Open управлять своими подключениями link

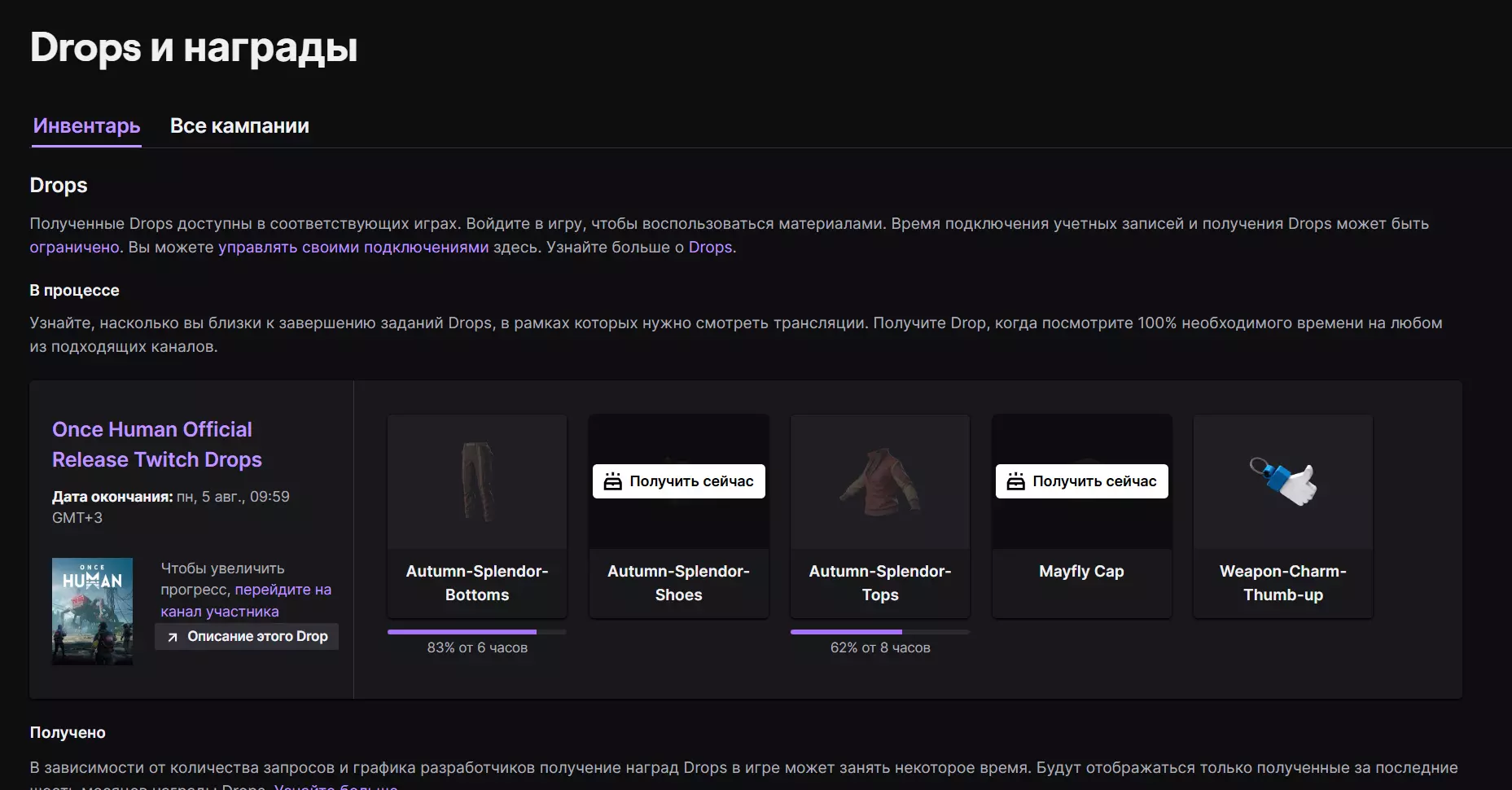353,248
